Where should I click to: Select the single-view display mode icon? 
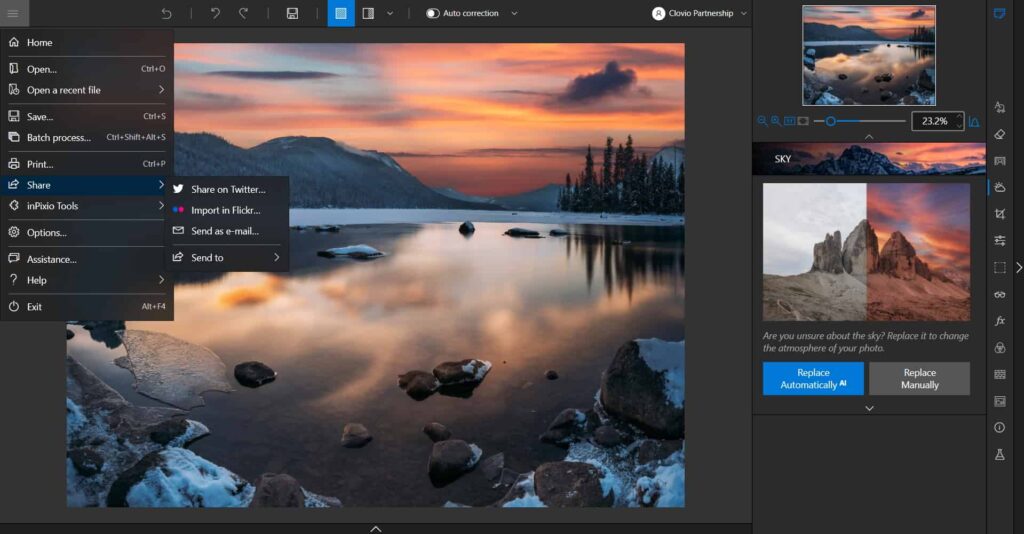click(341, 13)
